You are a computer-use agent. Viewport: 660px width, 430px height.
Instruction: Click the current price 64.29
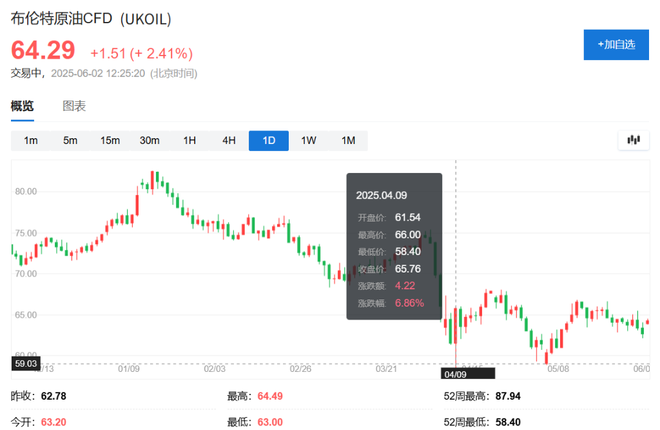43,50
